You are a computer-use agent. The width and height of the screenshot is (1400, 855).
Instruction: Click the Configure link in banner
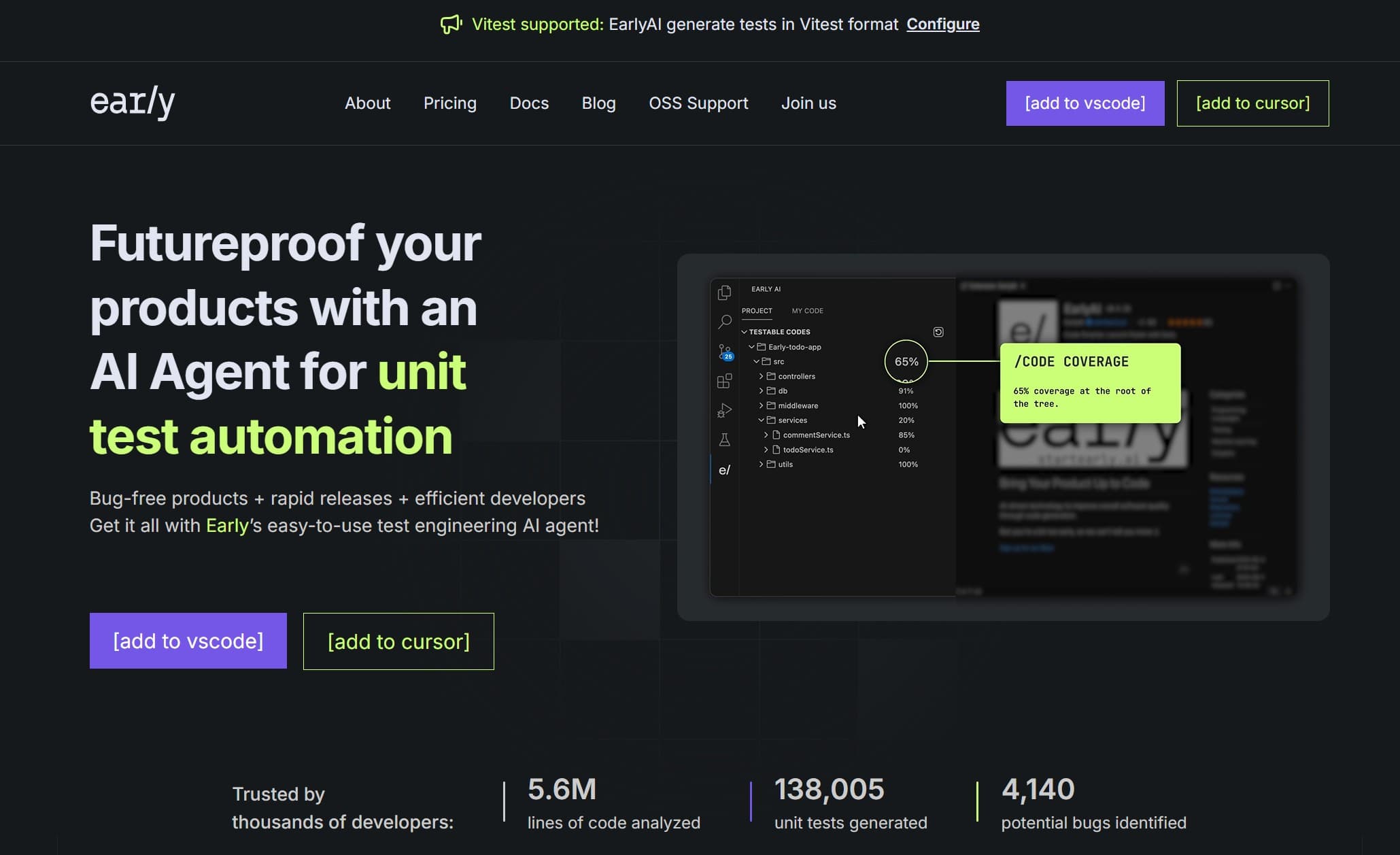[x=942, y=24]
